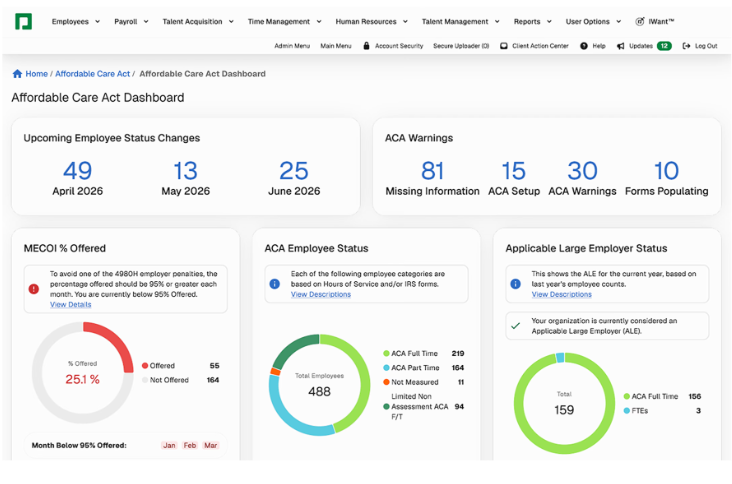The image size is (732, 484).
Task: Open the Human Resources menu
Action: (x=366, y=21)
